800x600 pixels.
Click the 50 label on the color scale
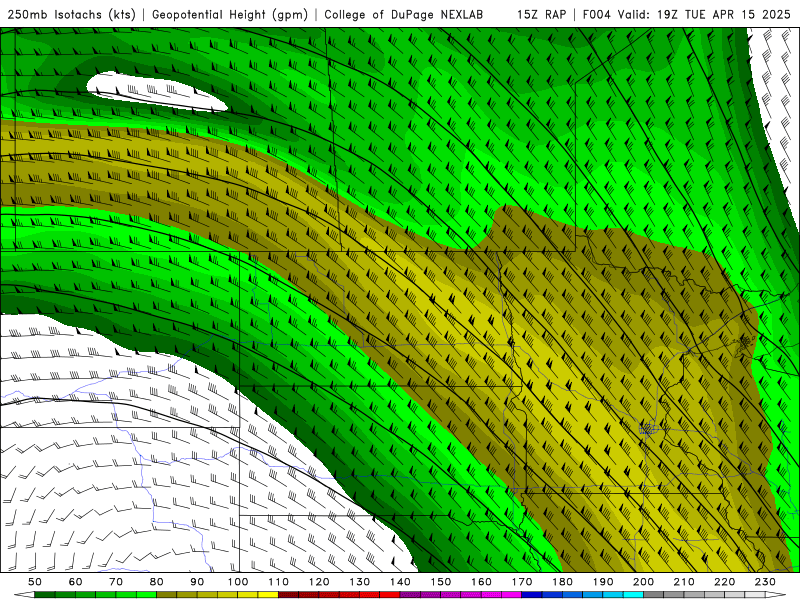click(x=35, y=582)
